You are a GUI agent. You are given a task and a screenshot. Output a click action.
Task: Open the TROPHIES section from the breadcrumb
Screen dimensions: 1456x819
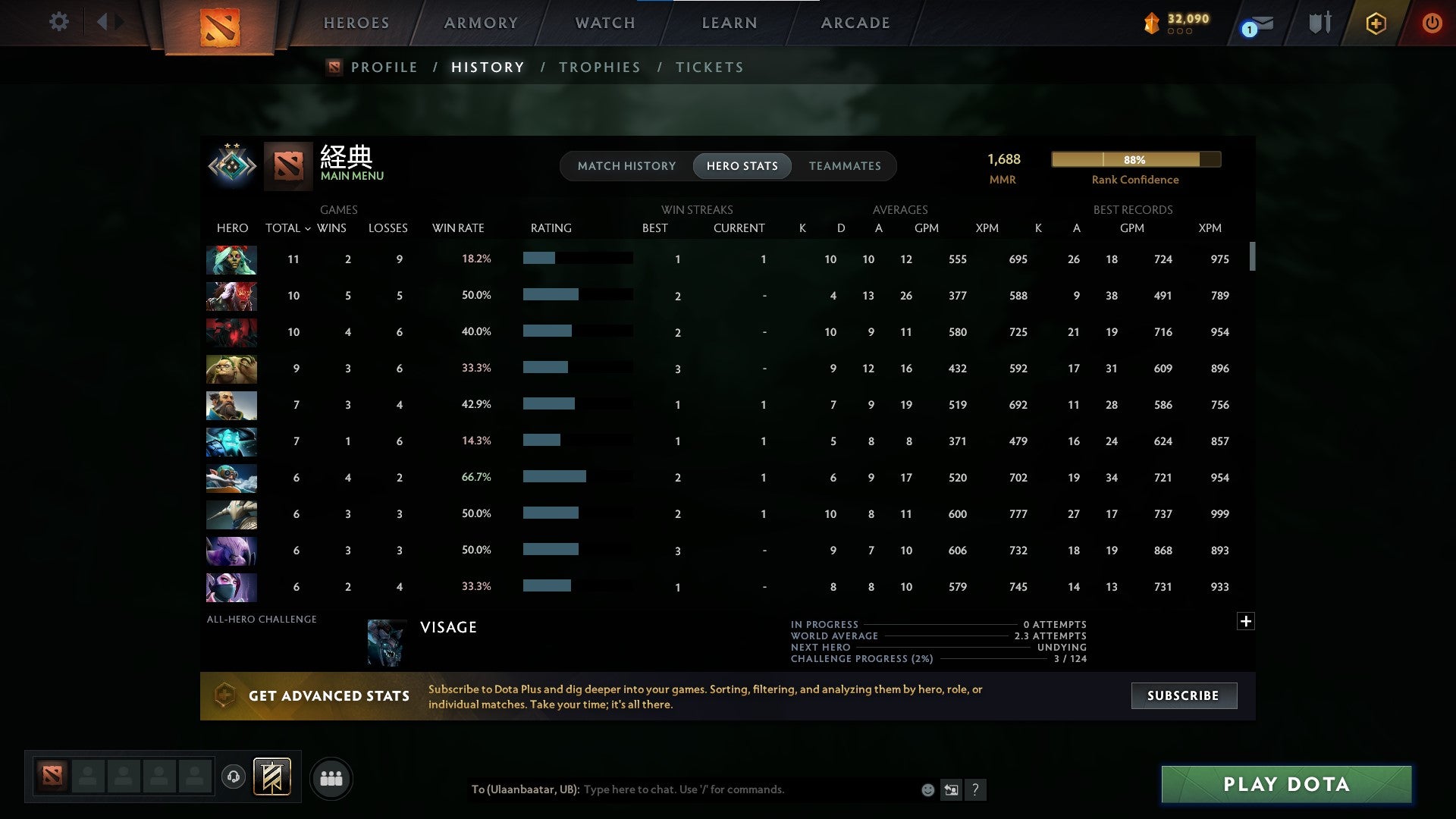click(x=599, y=67)
